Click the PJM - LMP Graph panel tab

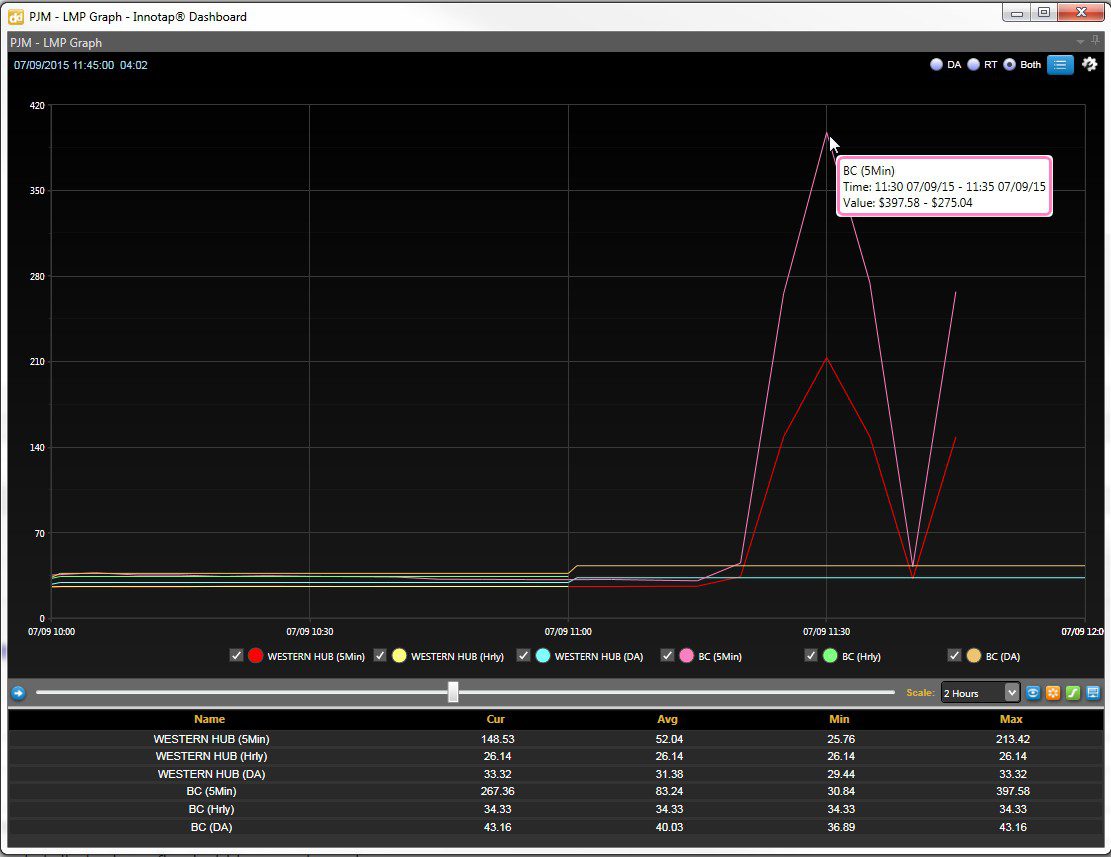point(56,42)
